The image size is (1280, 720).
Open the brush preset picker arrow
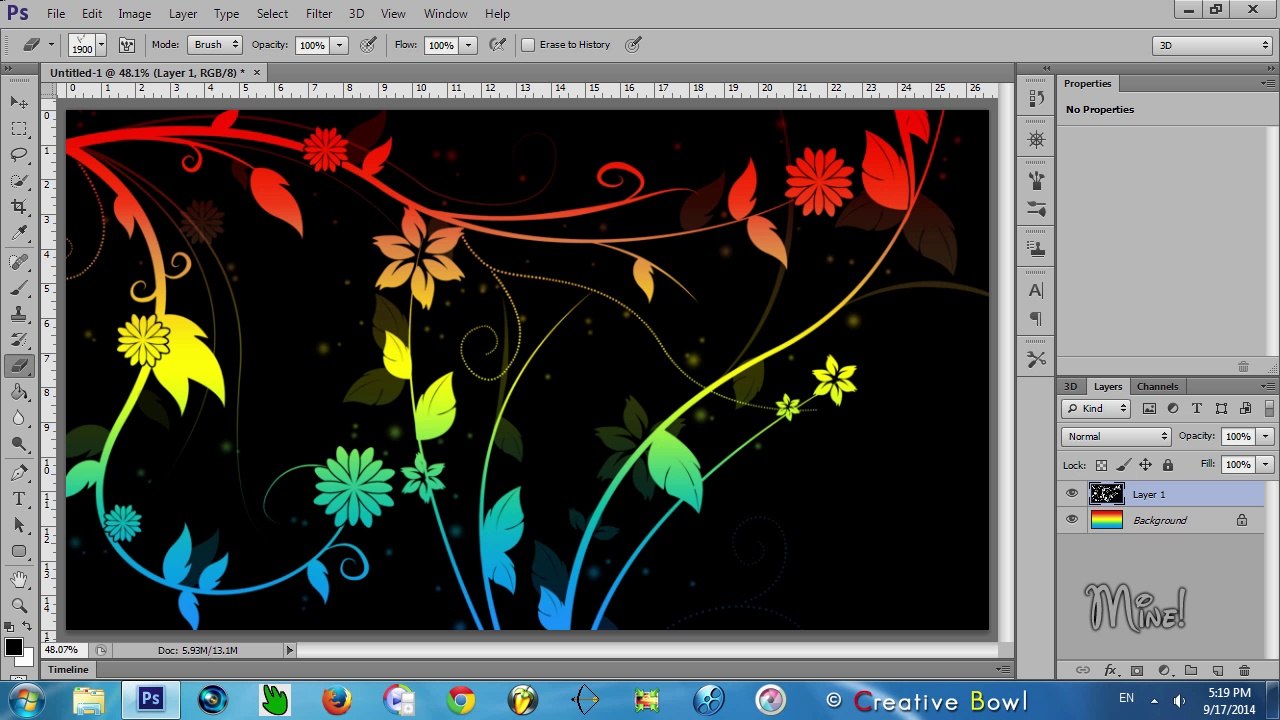pyautogui.click(x=101, y=45)
